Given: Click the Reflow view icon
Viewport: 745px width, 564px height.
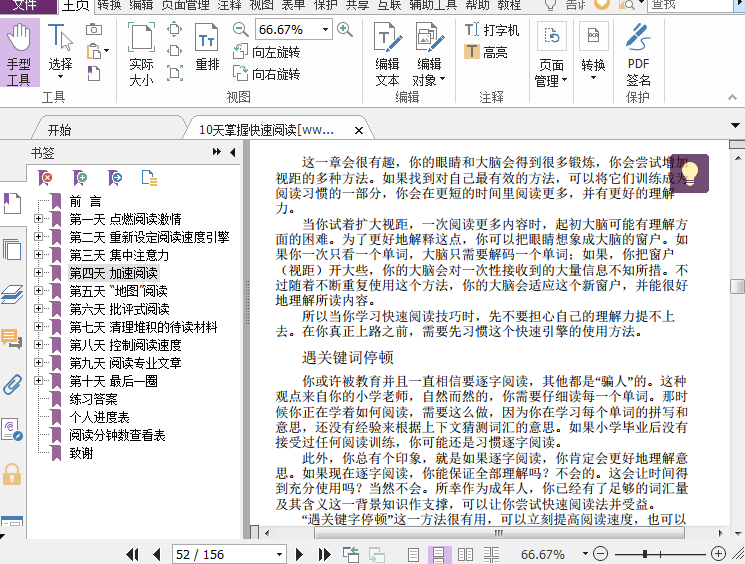Looking at the screenshot, I should [207, 48].
